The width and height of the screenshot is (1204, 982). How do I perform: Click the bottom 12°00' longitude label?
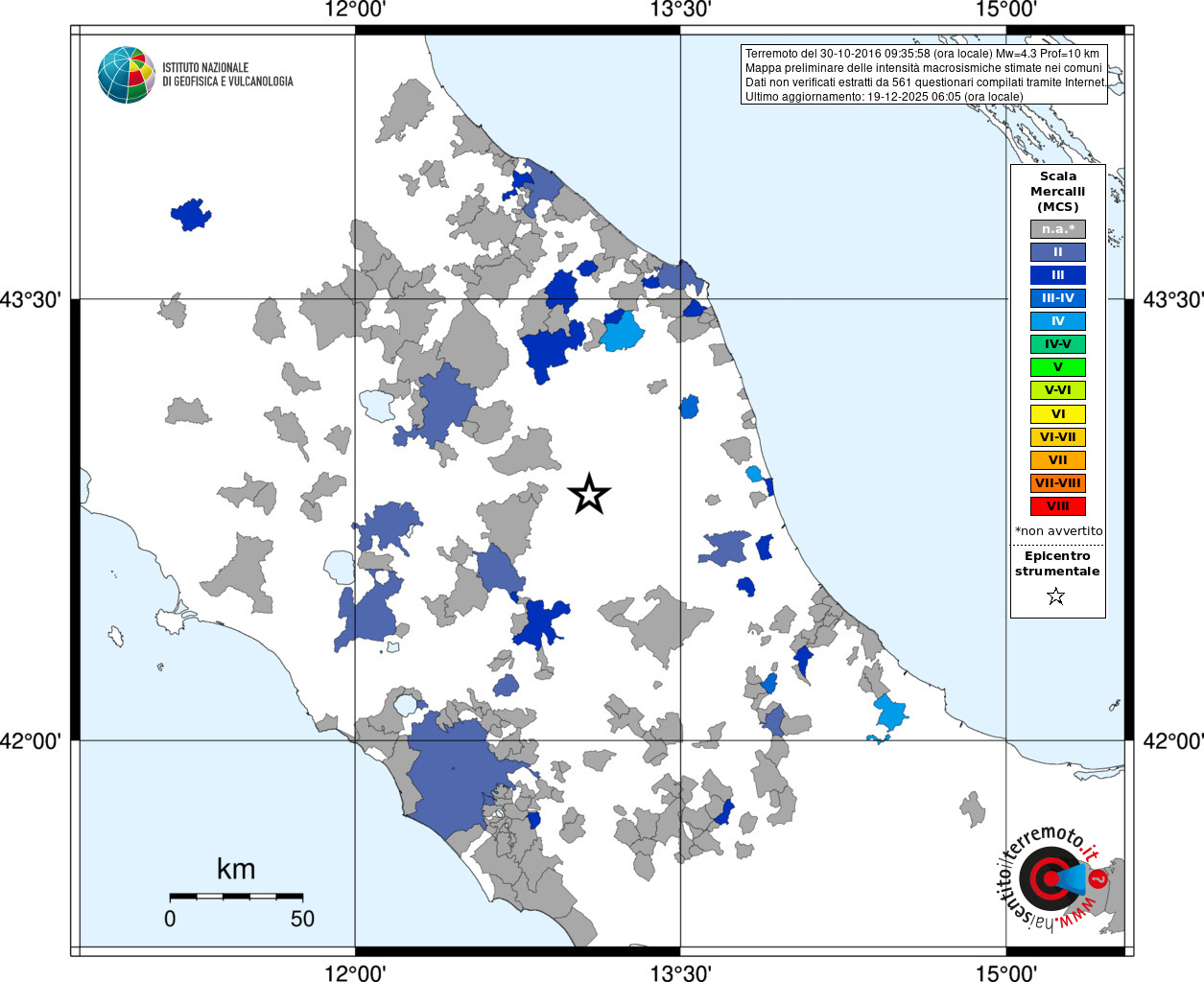click(x=355, y=972)
